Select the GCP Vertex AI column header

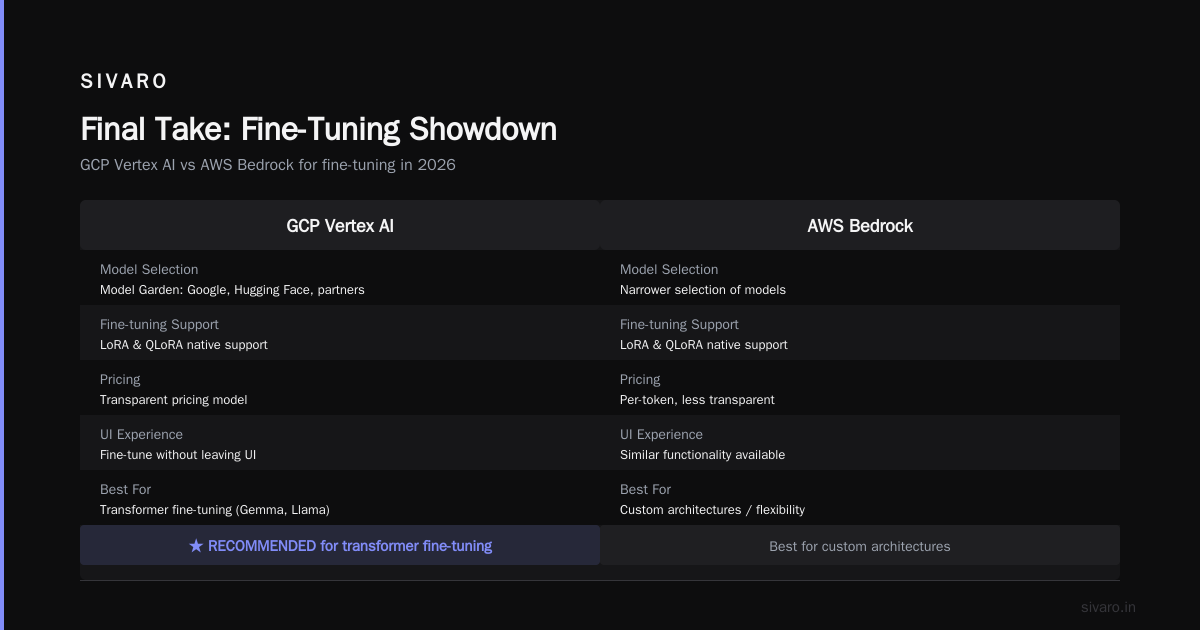tap(340, 225)
